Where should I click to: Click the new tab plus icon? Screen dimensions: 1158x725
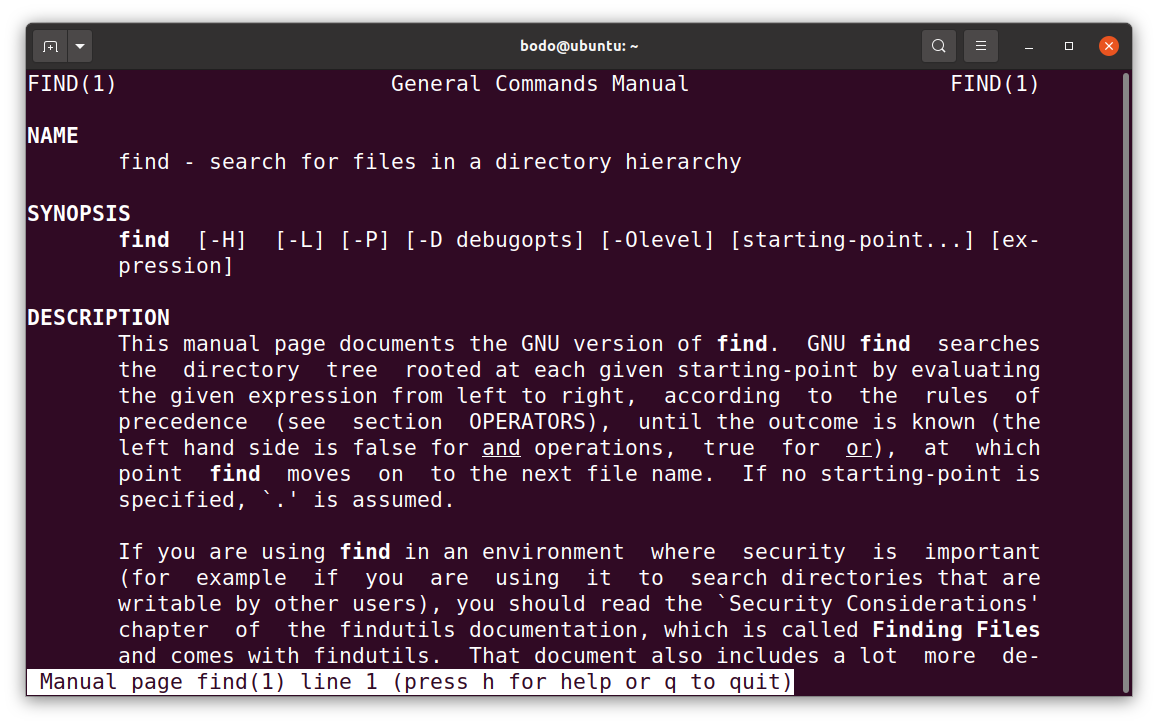point(50,45)
